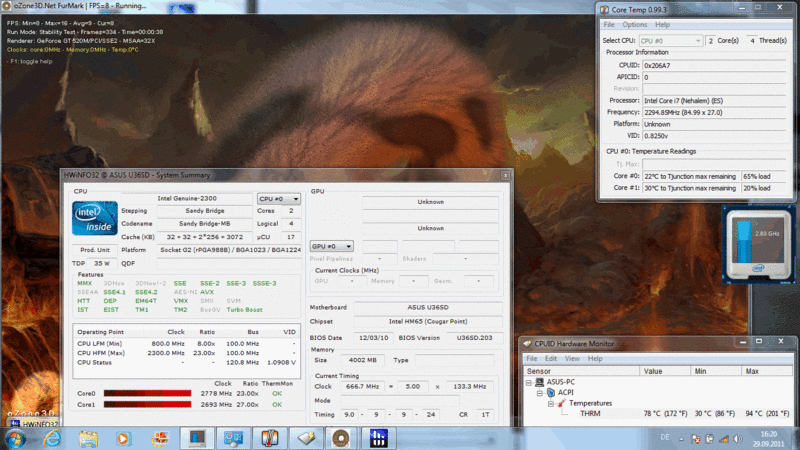
Task: Open the blue bar-graph app on taskbar
Action: pos(378,438)
